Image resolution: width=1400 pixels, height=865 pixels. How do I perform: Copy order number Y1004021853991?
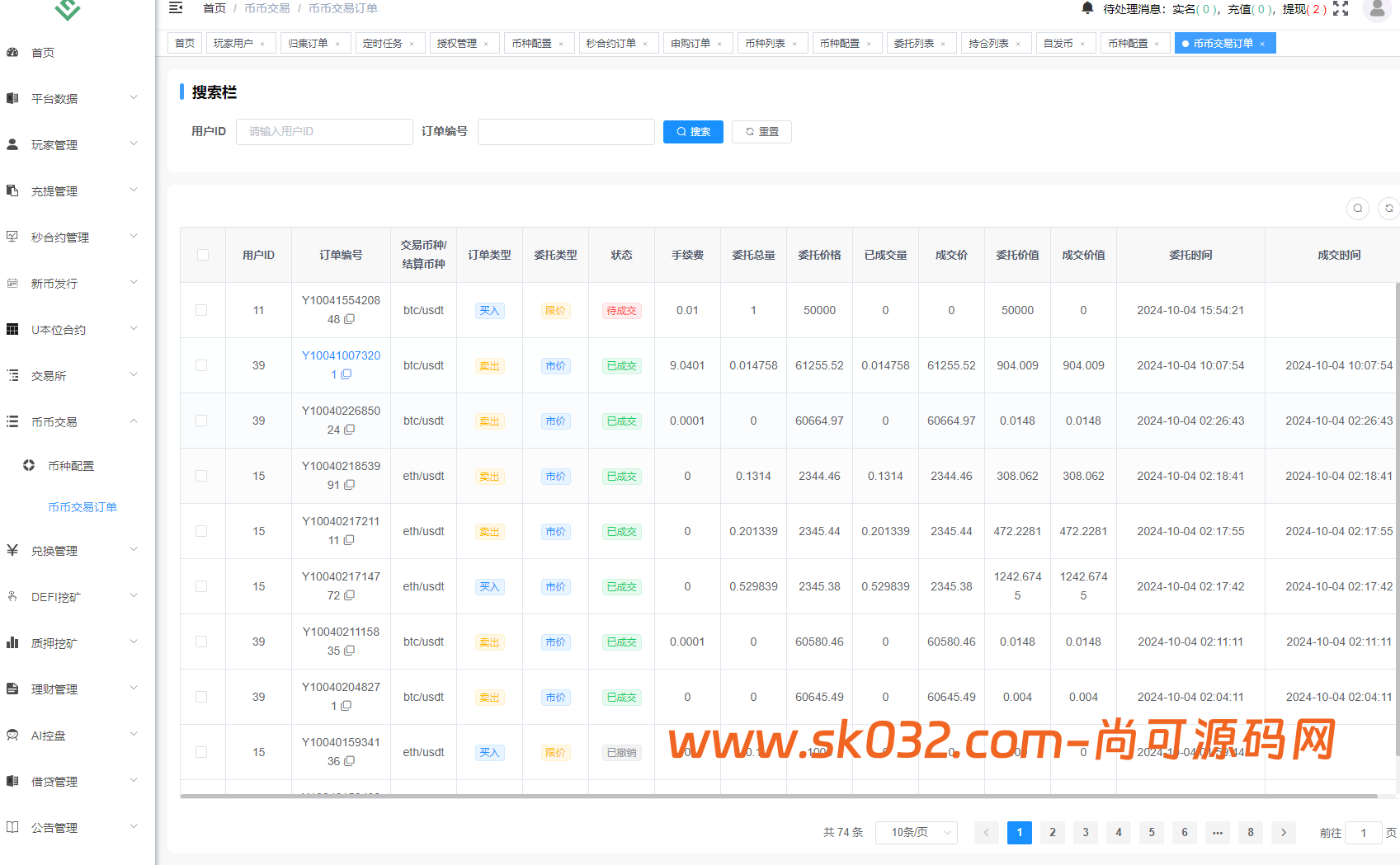(350, 485)
